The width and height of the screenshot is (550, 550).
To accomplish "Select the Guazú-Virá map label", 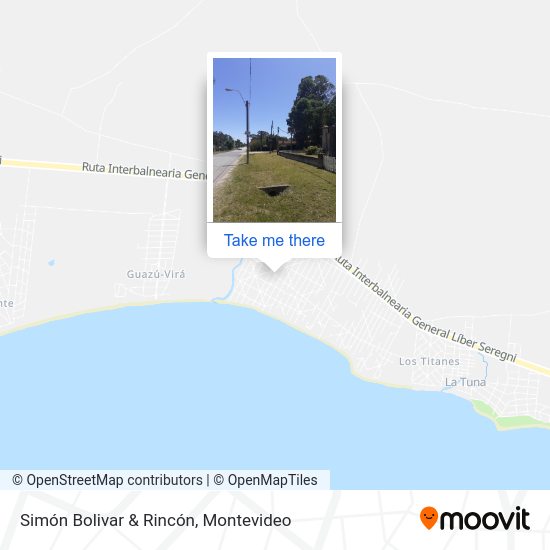I will point(156,274).
